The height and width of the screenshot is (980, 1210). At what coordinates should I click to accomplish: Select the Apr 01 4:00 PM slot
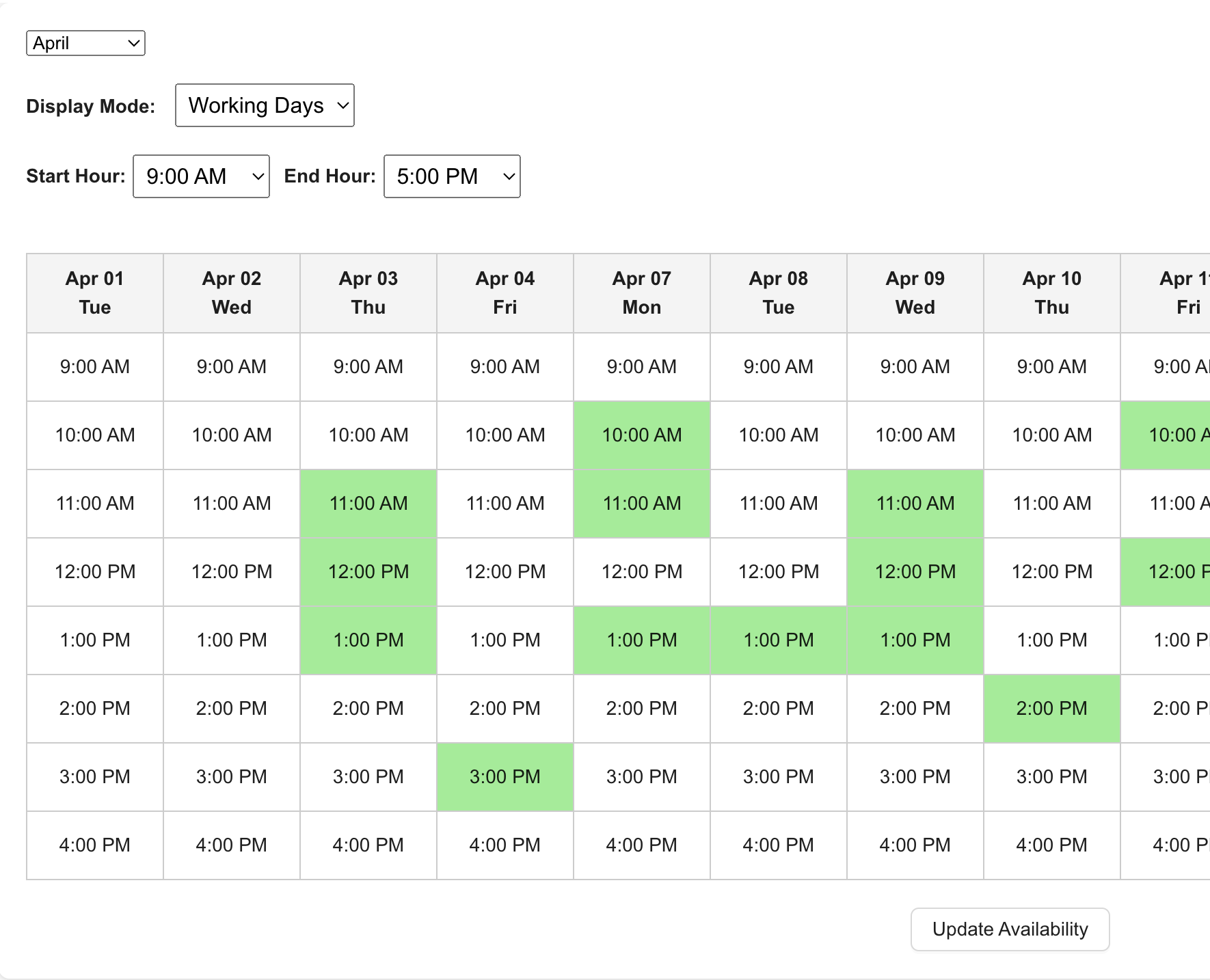pyautogui.click(x=95, y=845)
